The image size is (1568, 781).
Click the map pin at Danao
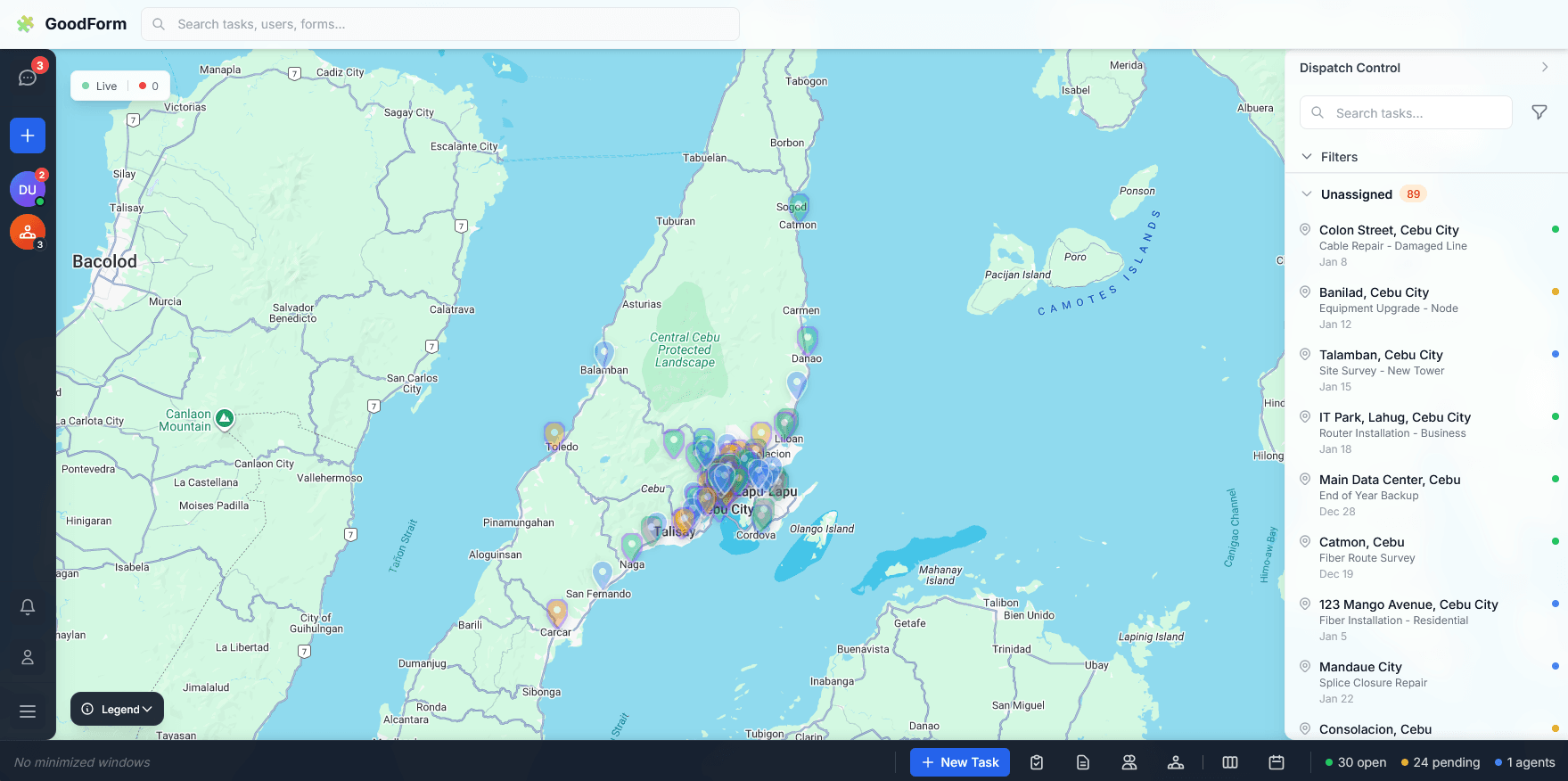pos(808,340)
